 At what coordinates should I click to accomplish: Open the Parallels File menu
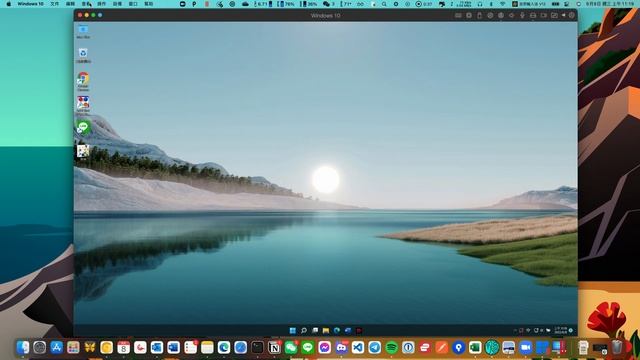click(54, 4)
